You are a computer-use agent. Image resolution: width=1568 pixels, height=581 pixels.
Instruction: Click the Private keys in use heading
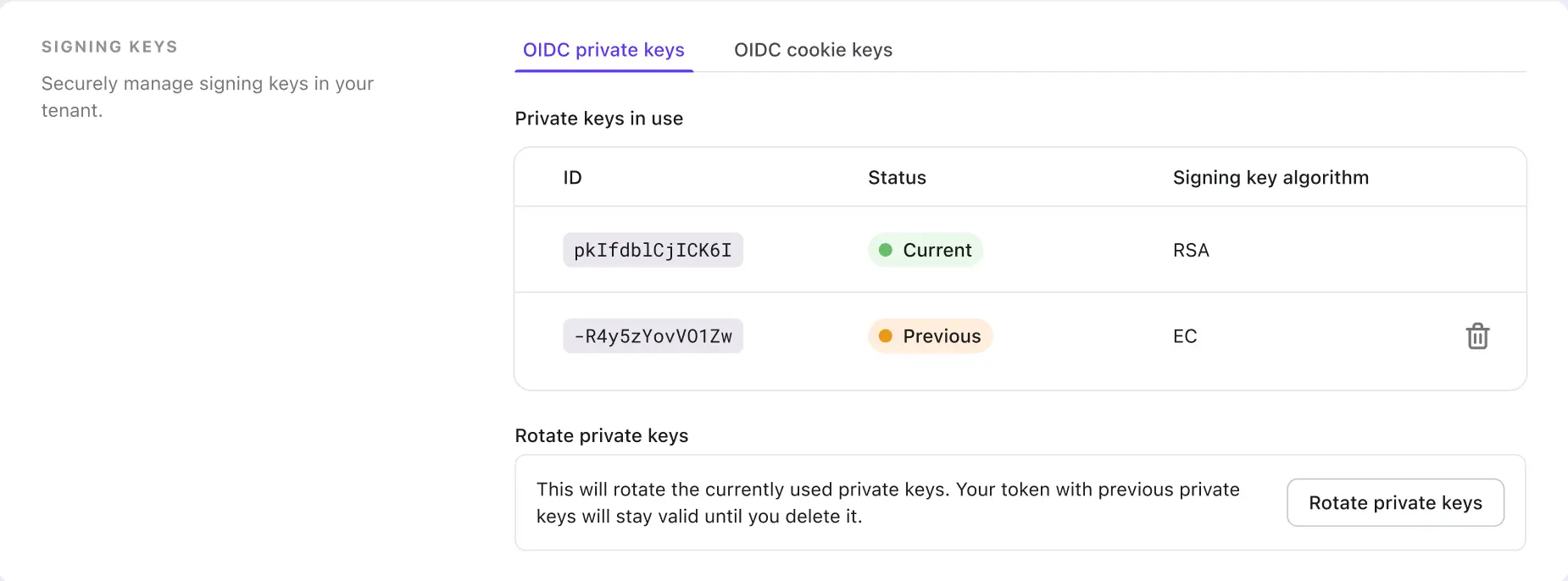tap(598, 118)
